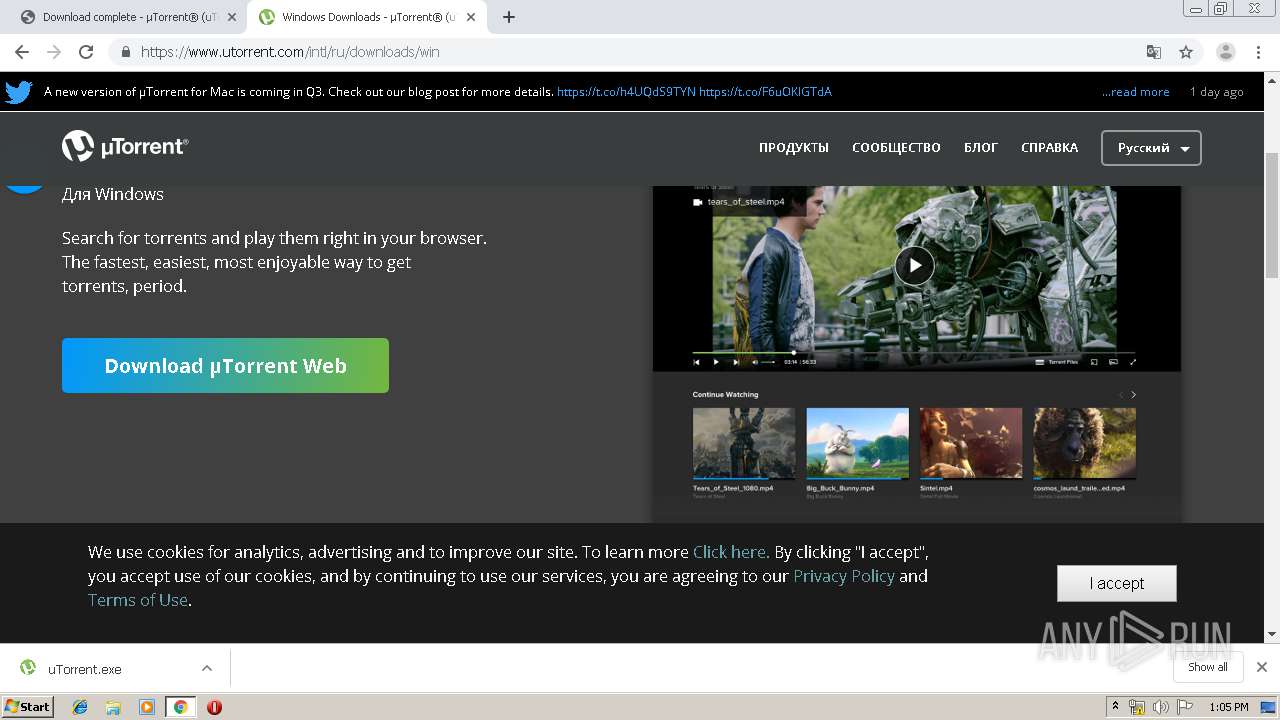Click the µTorrent logo in header

point(125,147)
